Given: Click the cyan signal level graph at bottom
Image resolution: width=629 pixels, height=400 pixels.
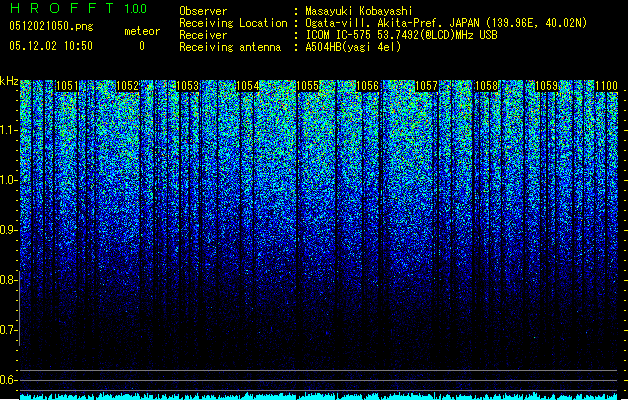Looking at the screenshot, I should [319, 396].
